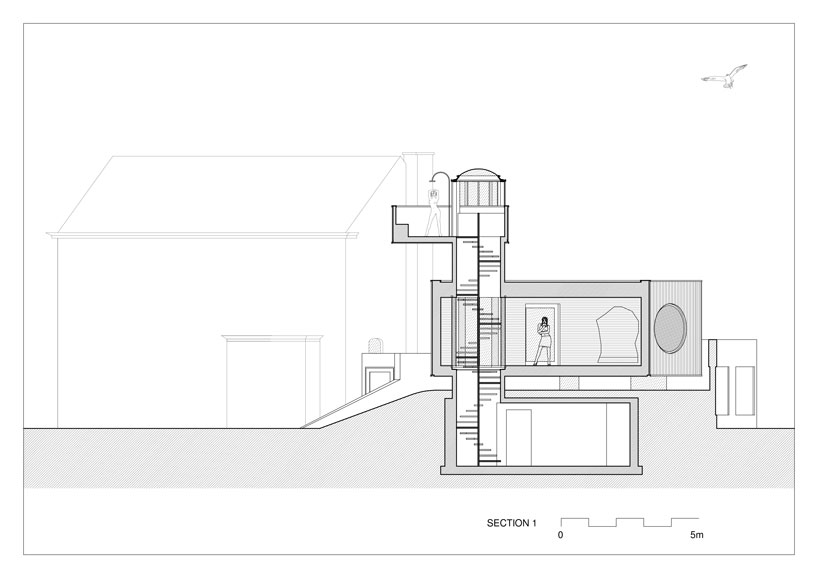Click the "SECTION 1" label

511,523
